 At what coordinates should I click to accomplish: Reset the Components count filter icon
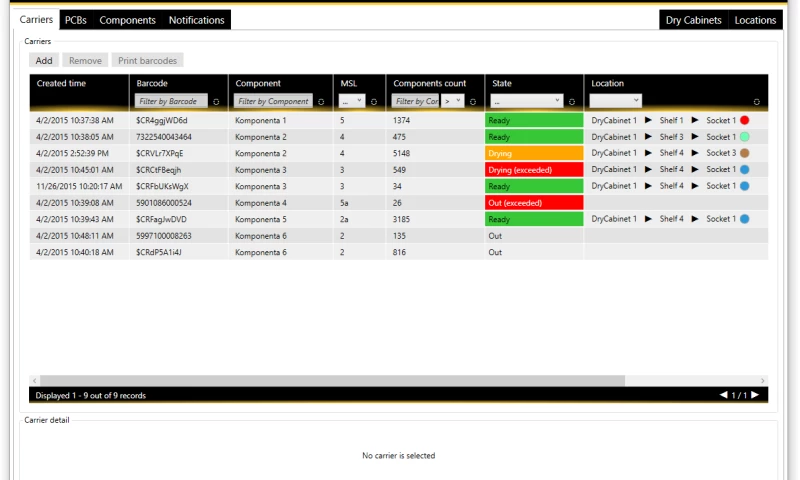coord(473,101)
